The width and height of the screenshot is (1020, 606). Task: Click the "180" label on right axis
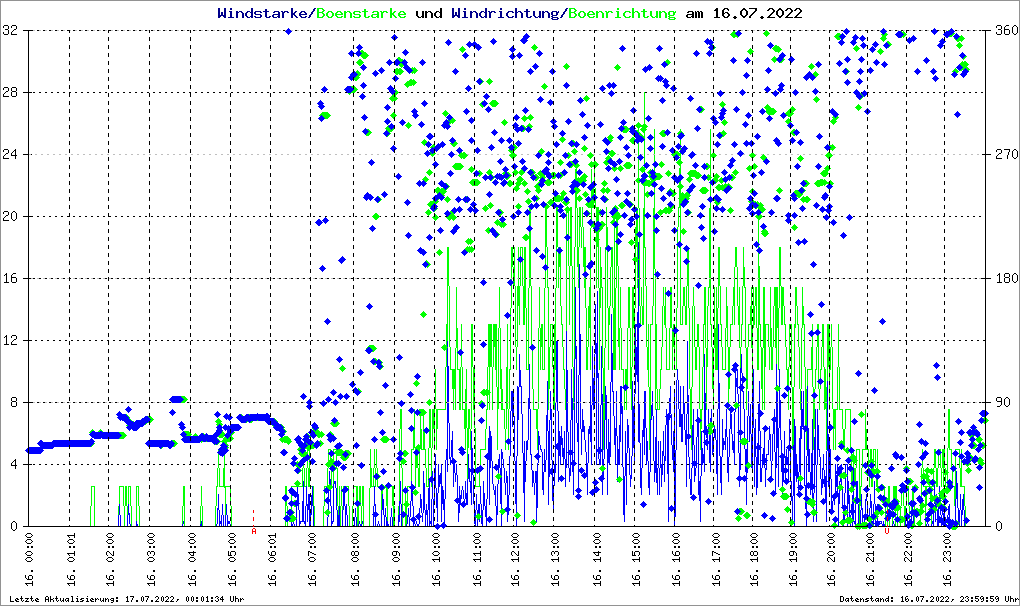click(x=1003, y=279)
